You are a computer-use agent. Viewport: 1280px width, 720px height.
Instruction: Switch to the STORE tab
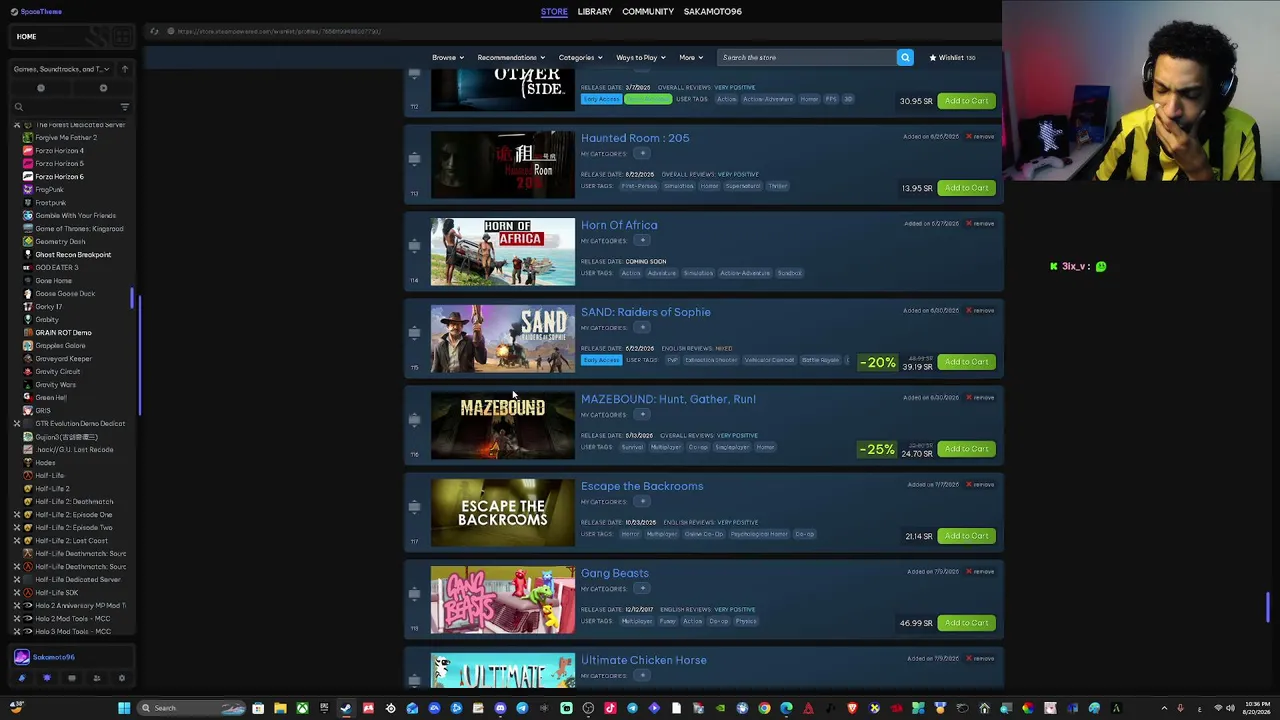point(554,12)
